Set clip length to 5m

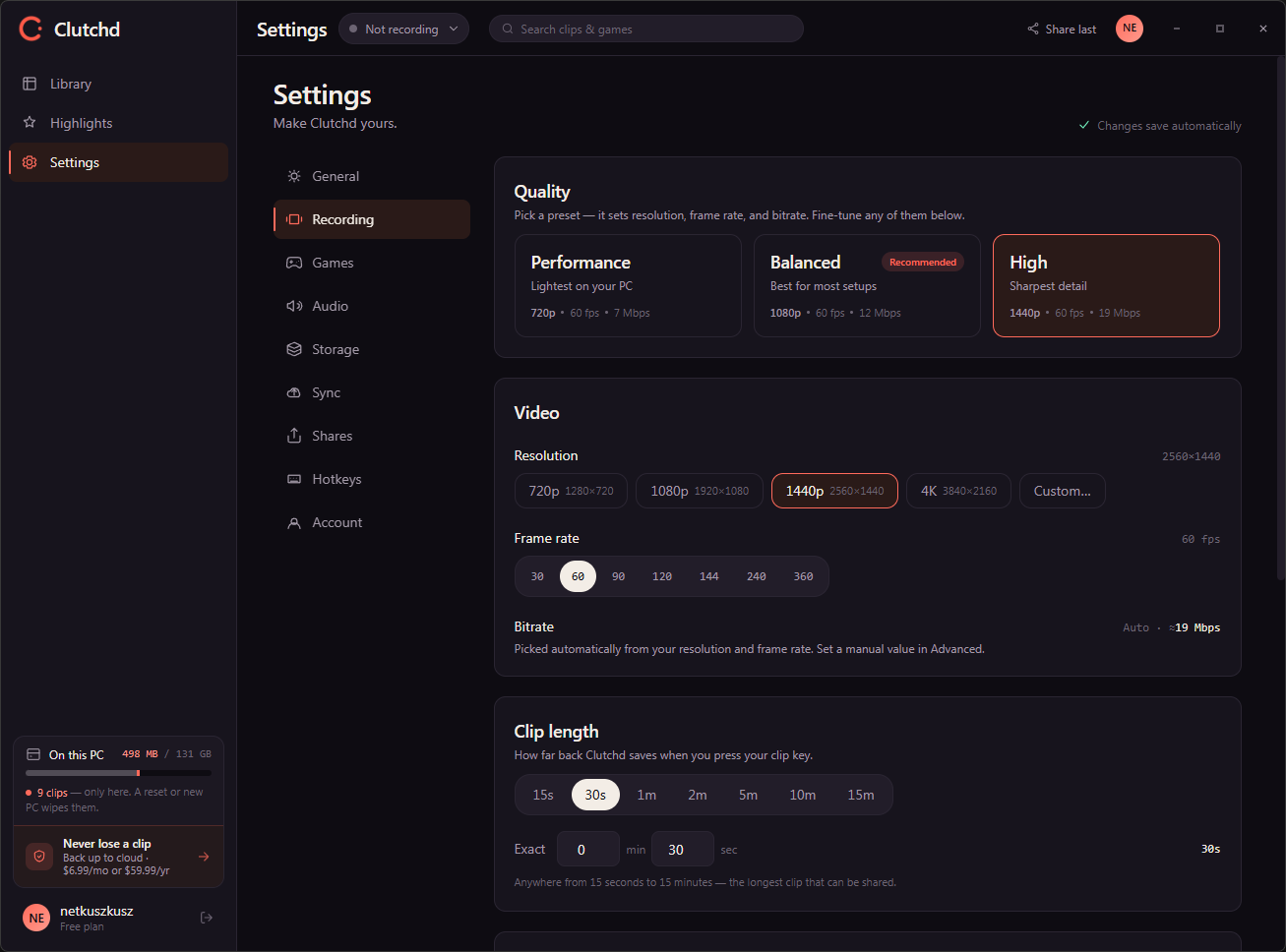pos(749,795)
